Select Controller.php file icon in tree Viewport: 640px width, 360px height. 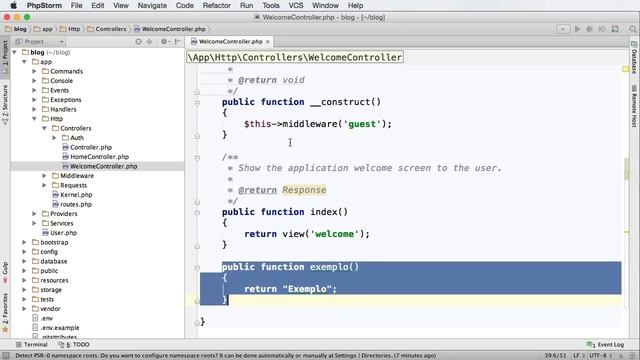[65, 147]
